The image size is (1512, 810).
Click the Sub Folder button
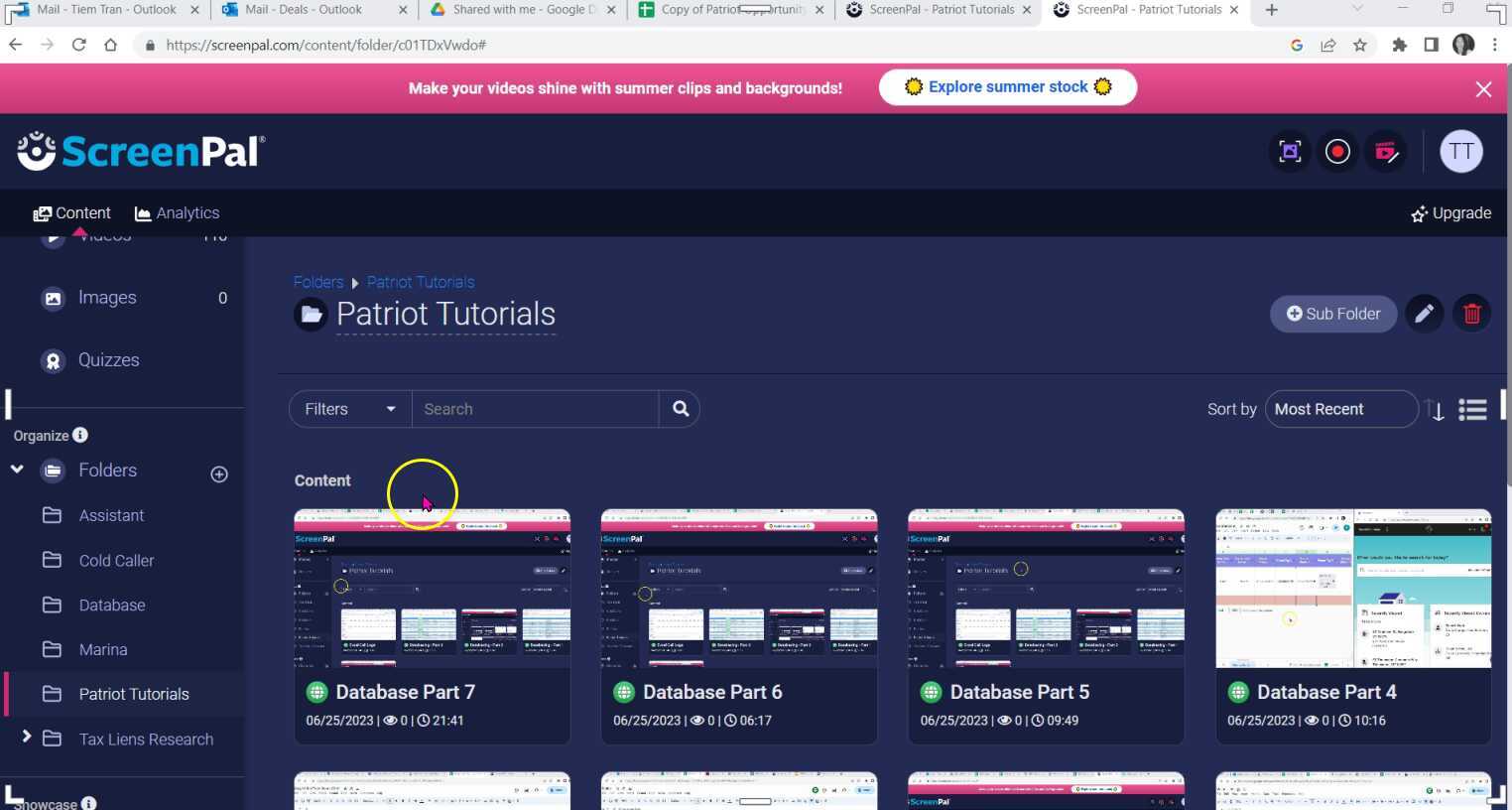(1332, 314)
